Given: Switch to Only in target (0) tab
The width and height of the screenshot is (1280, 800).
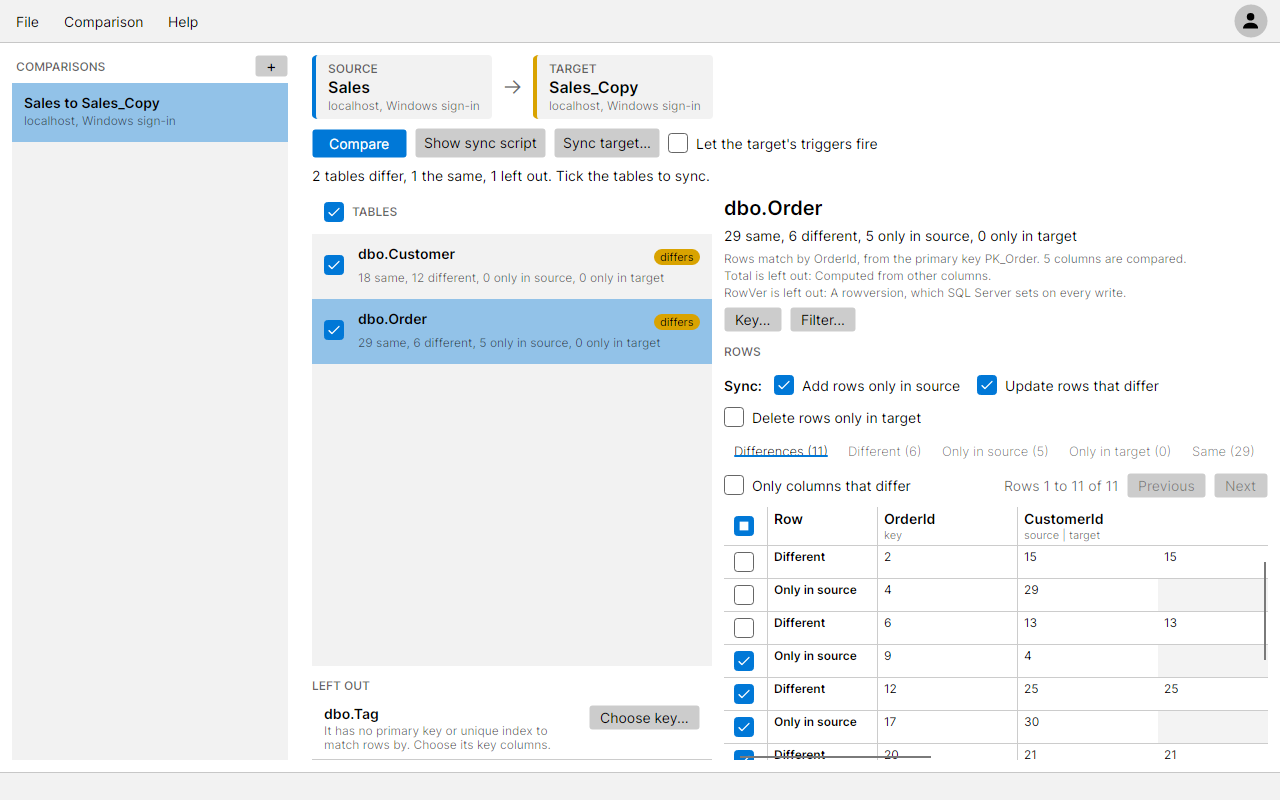Looking at the screenshot, I should point(1120,451).
